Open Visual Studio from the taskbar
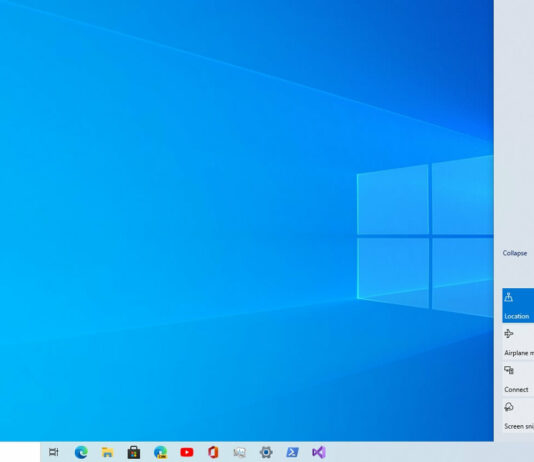The height and width of the screenshot is (462, 534). pos(319,452)
